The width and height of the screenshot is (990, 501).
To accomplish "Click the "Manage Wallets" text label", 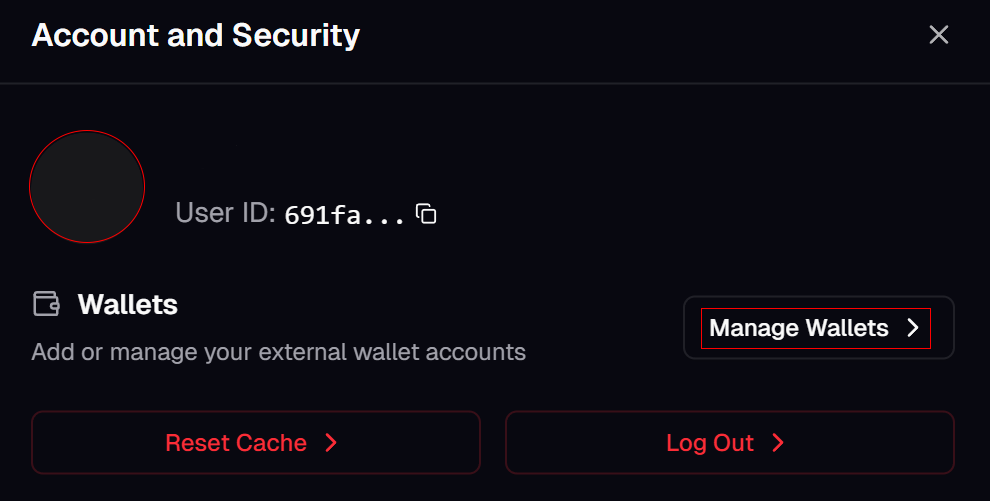I will point(798,328).
